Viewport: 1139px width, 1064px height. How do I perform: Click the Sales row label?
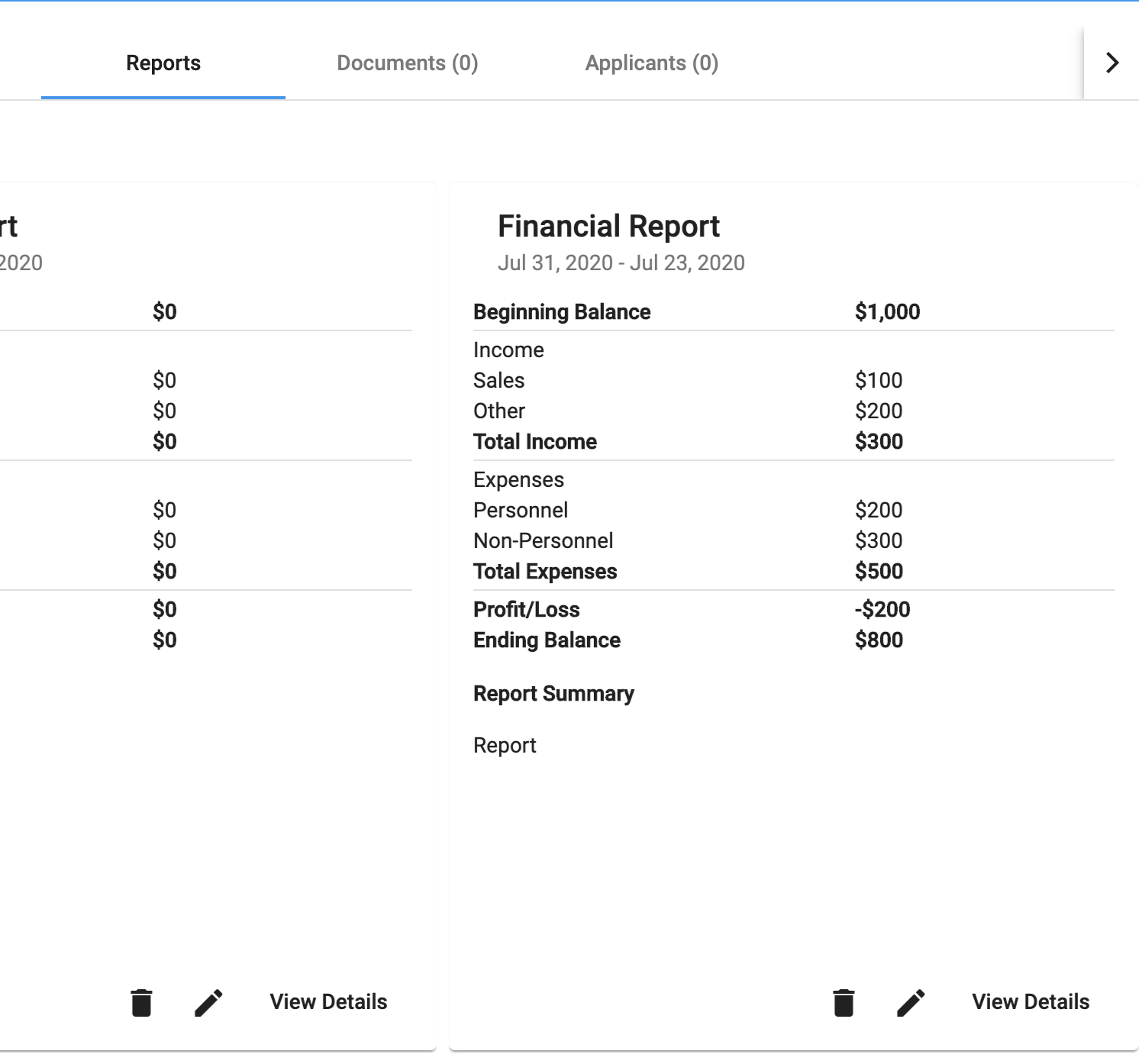click(x=499, y=380)
